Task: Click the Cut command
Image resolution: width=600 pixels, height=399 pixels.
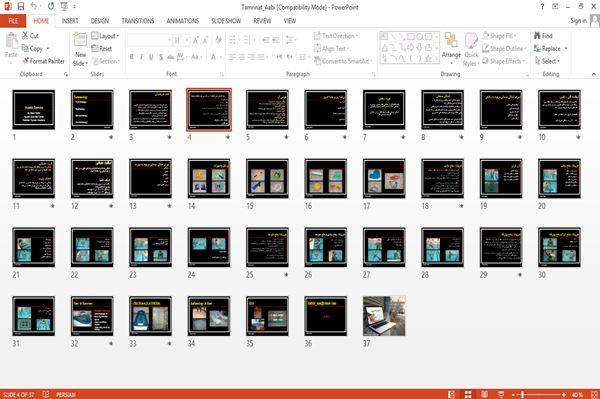Action: [x=30, y=36]
